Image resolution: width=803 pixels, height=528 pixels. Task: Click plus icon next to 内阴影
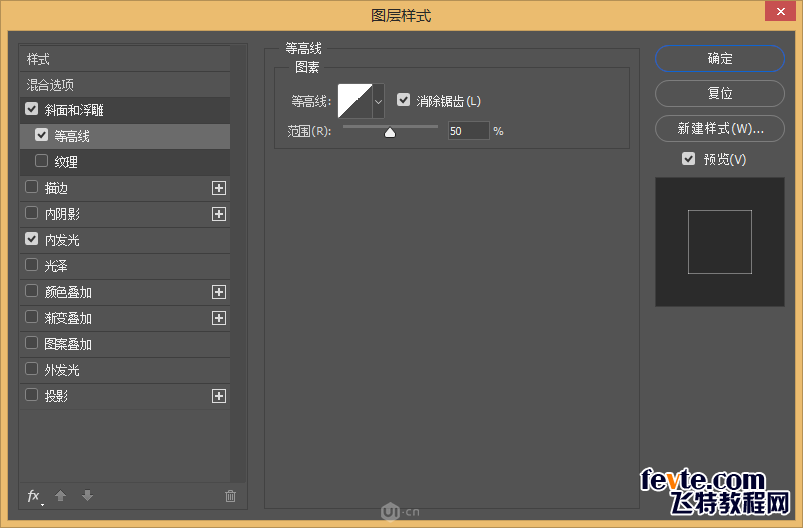[219, 214]
